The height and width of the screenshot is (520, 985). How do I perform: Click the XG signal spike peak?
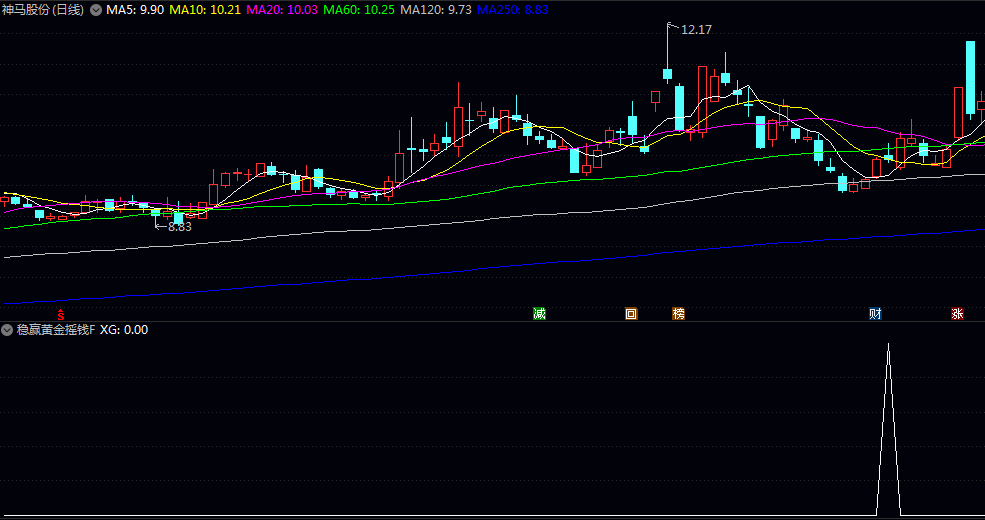click(x=888, y=345)
